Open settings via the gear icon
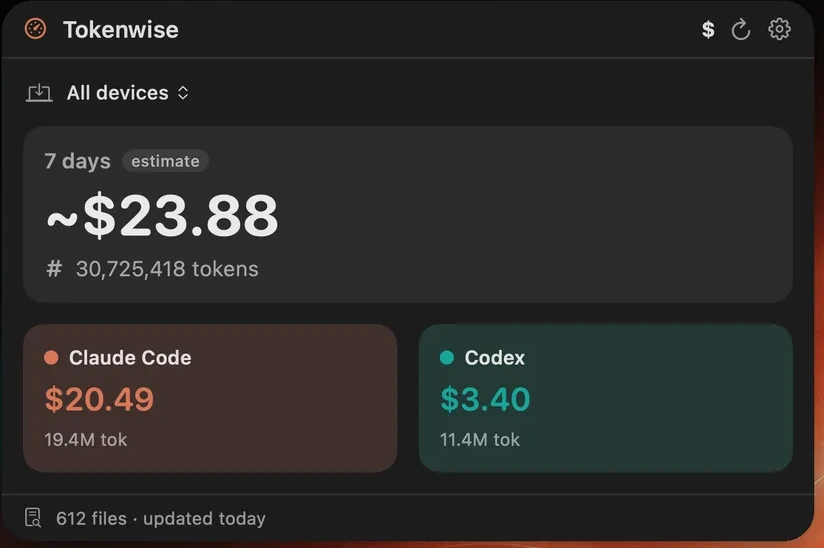The height and width of the screenshot is (548, 824). [x=779, y=29]
